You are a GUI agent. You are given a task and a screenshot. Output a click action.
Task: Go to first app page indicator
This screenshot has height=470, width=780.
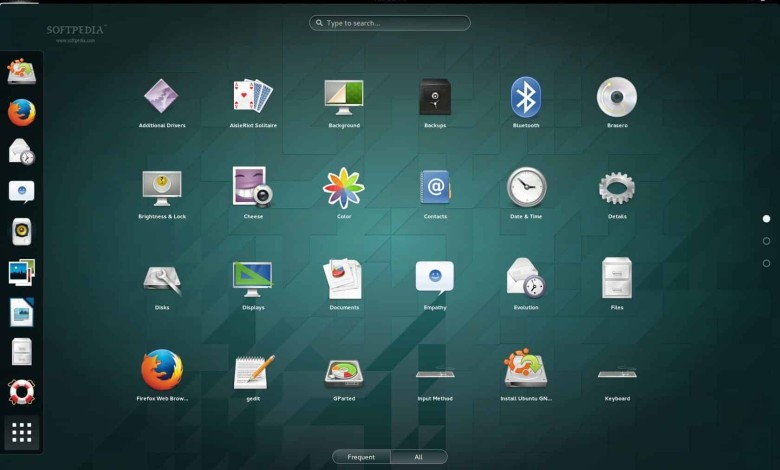tap(766, 219)
